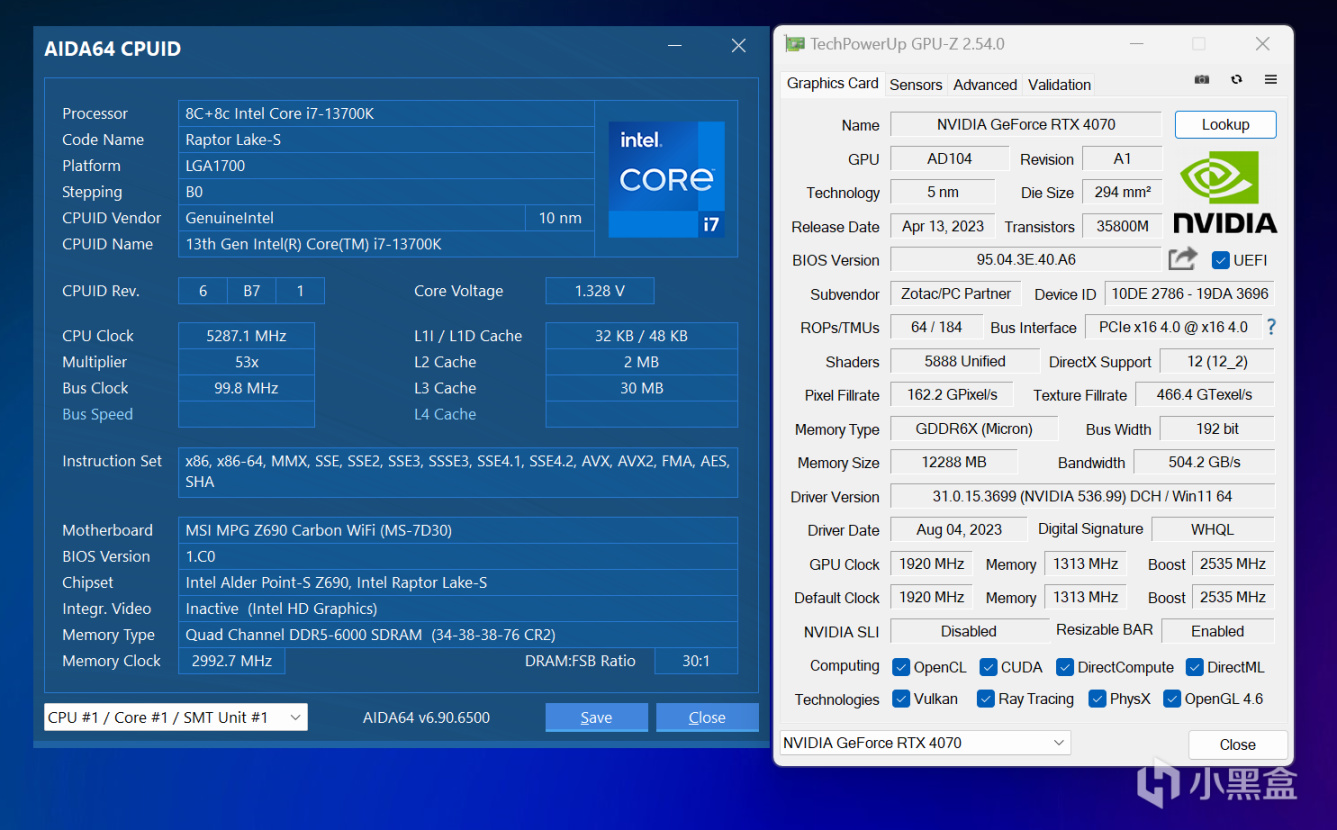
Task: Open the Advanced tab
Action: coord(985,85)
